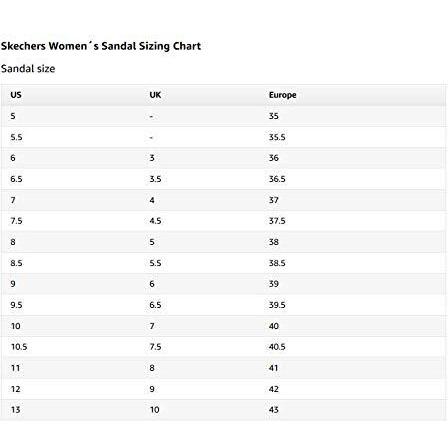448x448 pixels.
Task: Click the US column header
Action: coord(16,95)
